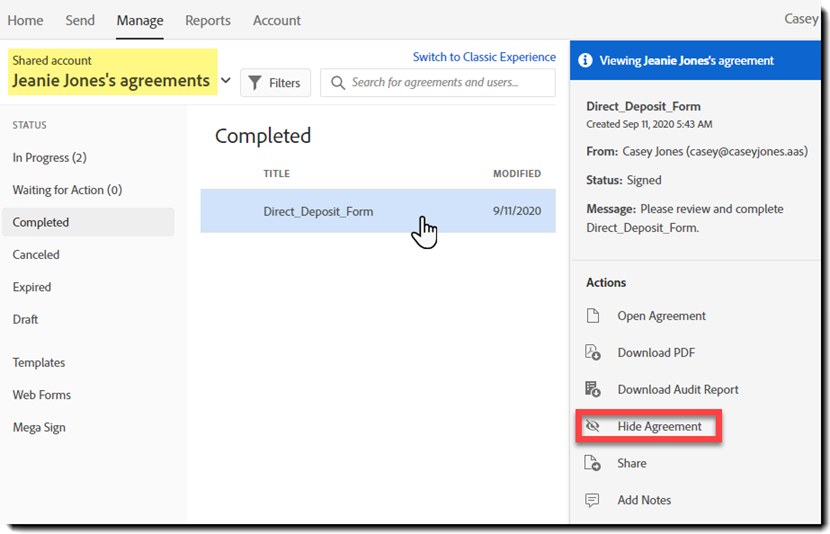Expand the shared account switcher chevron
The image size is (830, 534).
coord(225,81)
